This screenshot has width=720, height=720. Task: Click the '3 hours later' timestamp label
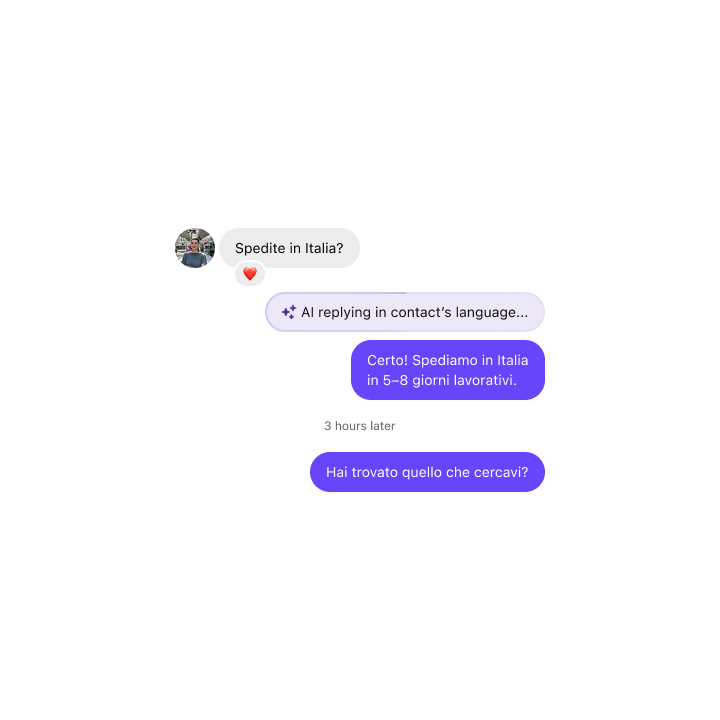click(360, 426)
